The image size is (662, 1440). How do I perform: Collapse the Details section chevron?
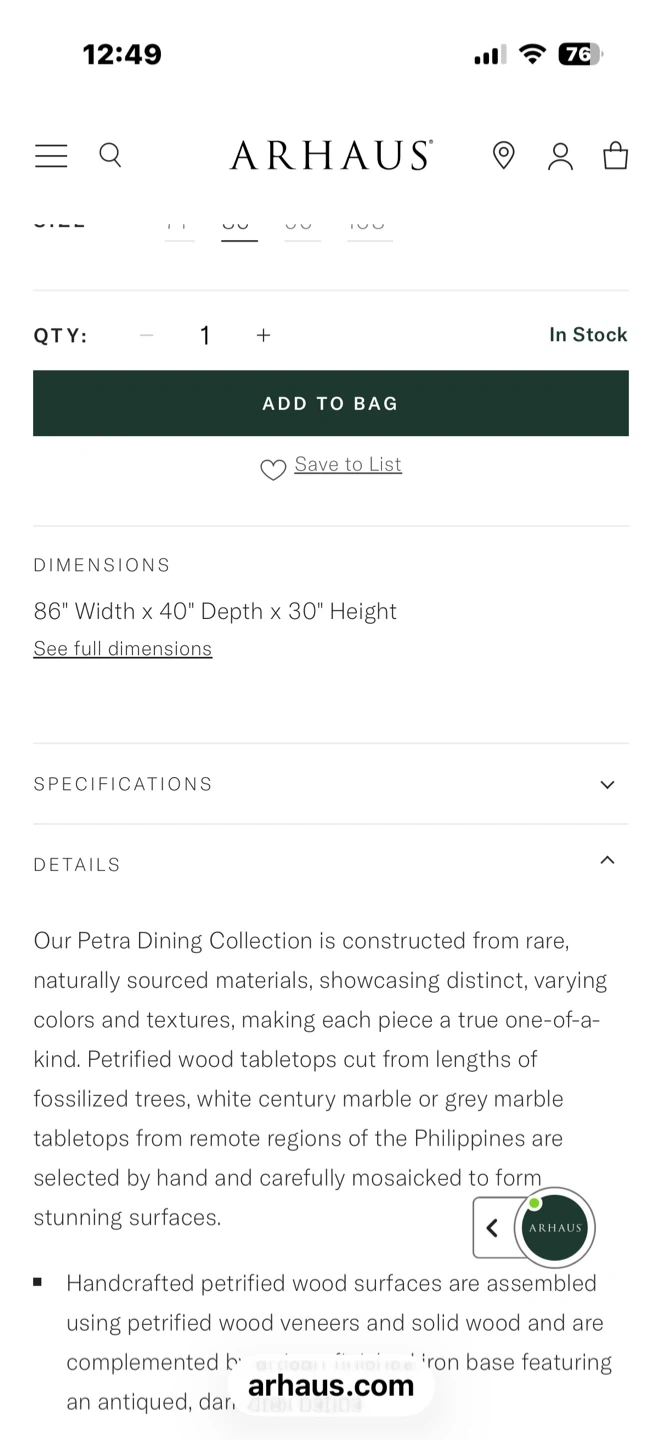point(607,861)
